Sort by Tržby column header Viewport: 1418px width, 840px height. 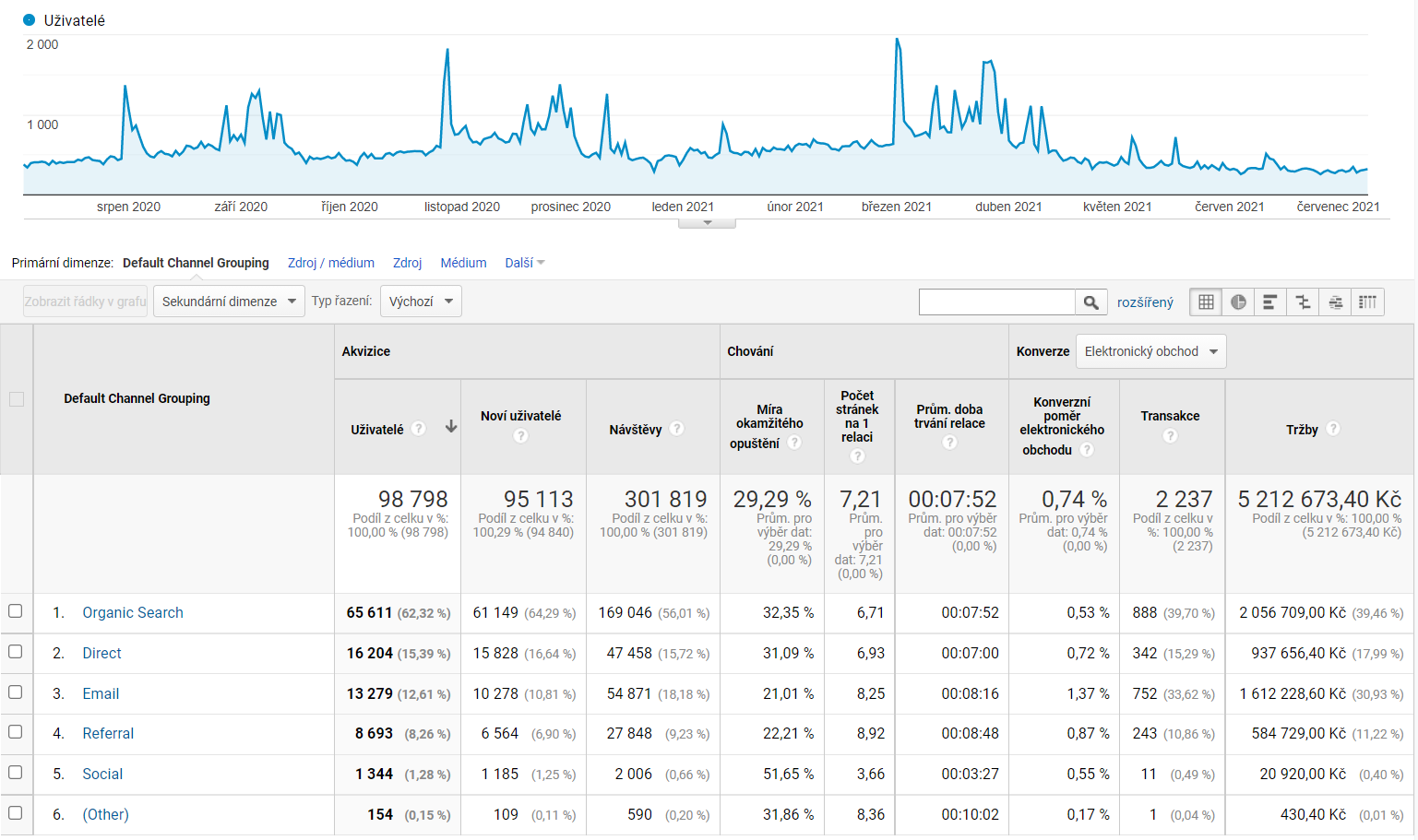(1302, 430)
